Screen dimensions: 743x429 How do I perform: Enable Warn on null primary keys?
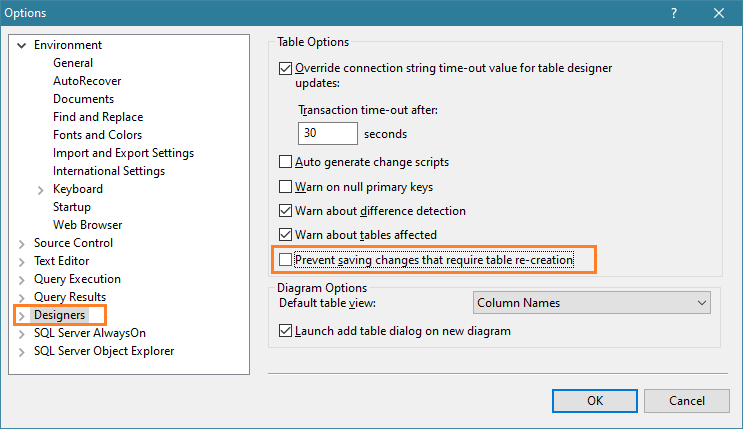coord(285,187)
